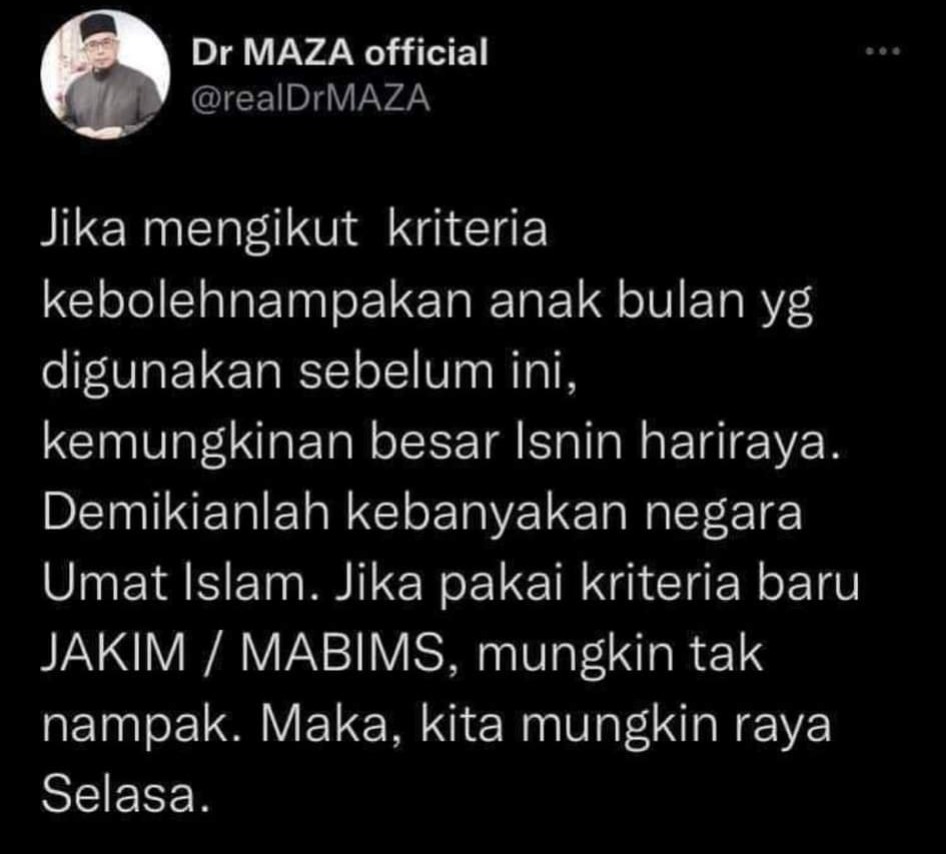Screen dimensions: 946x854
Task: Click the word hariraya in the tweet
Action: [740, 441]
